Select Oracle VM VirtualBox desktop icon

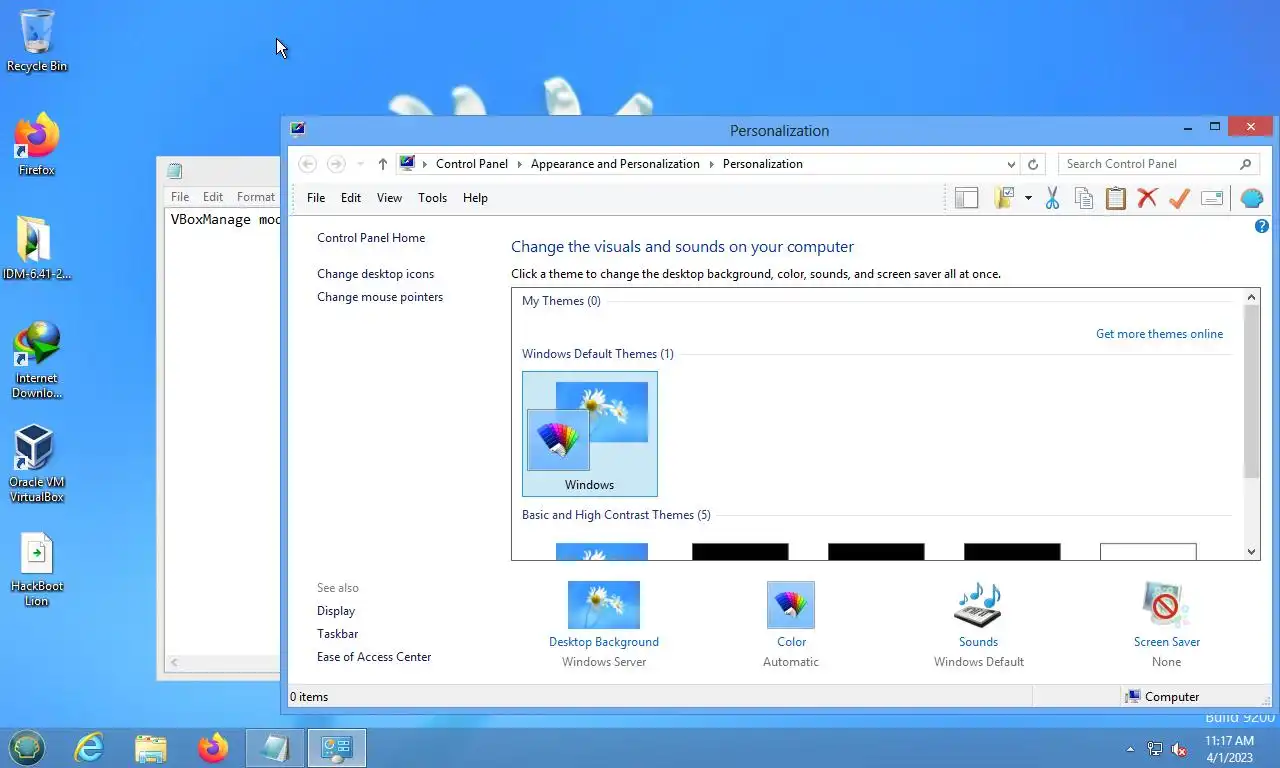click(37, 464)
